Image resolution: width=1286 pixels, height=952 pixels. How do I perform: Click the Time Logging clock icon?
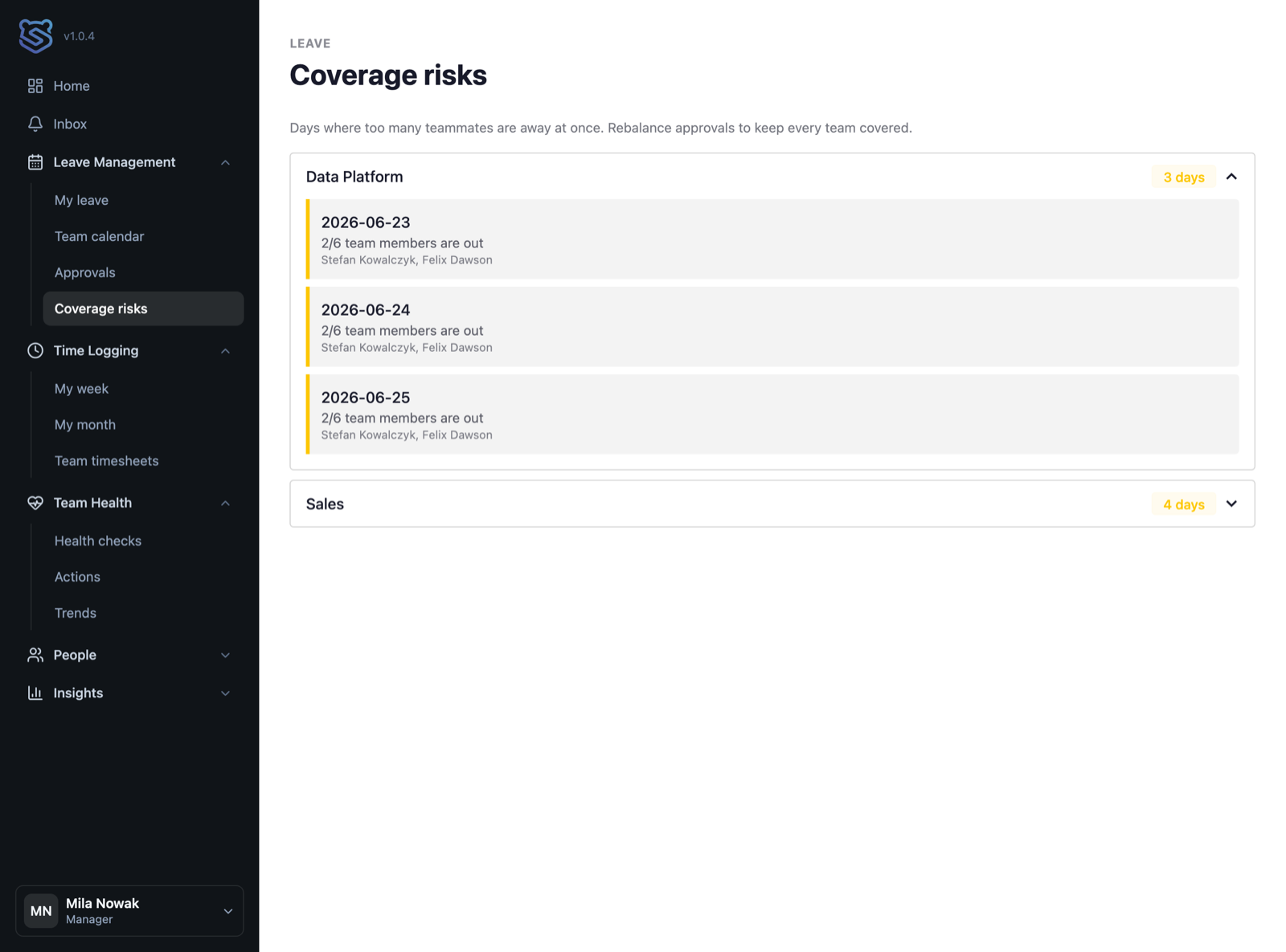(35, 350)
